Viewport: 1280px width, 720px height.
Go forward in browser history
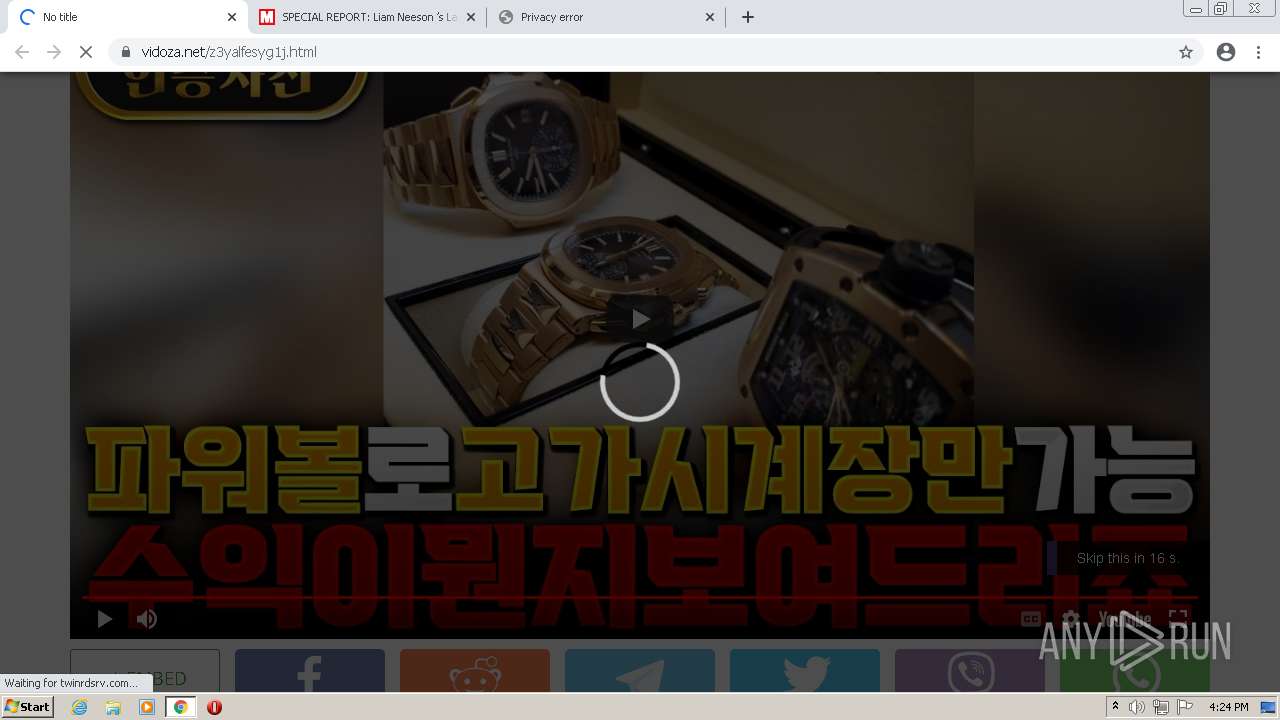click(54, 52)
